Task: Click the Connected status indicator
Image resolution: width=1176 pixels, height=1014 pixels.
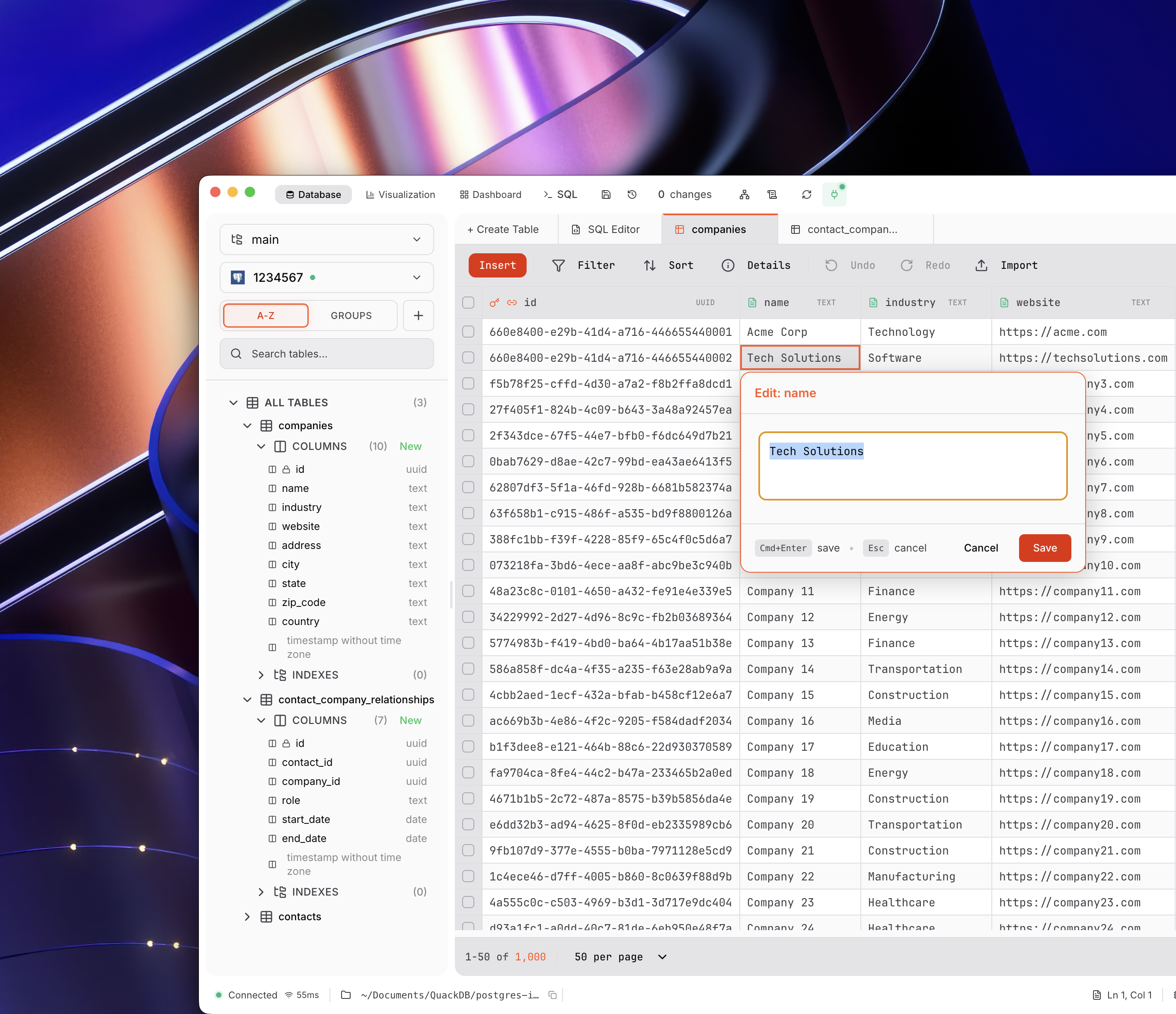Action: (x=246, y=995)
